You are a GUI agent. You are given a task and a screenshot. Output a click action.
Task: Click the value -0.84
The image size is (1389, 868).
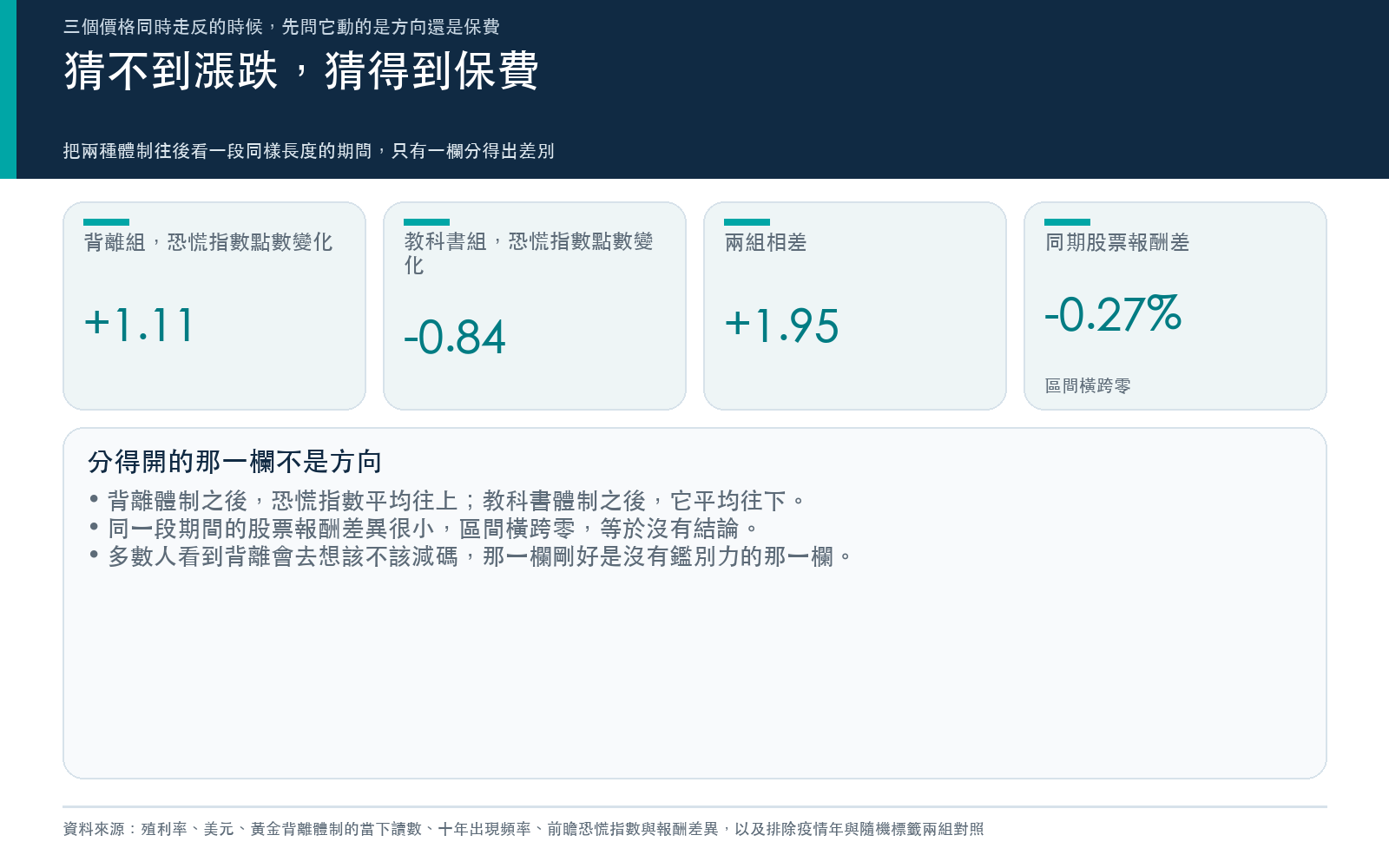(x=455, y=338)
